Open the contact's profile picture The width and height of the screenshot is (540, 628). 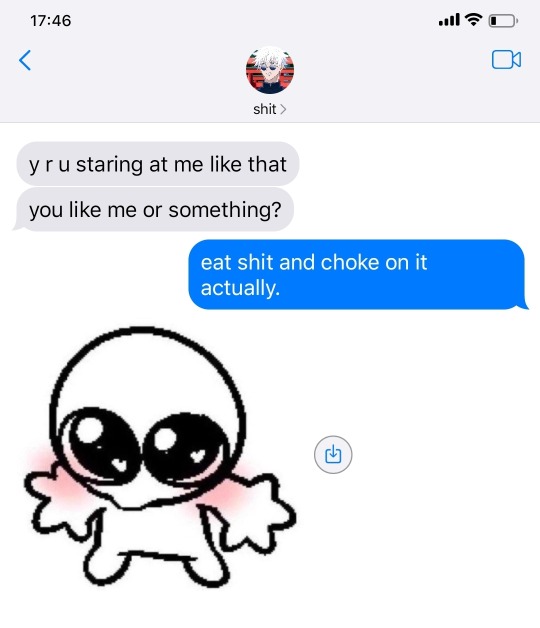coord(270,70)
